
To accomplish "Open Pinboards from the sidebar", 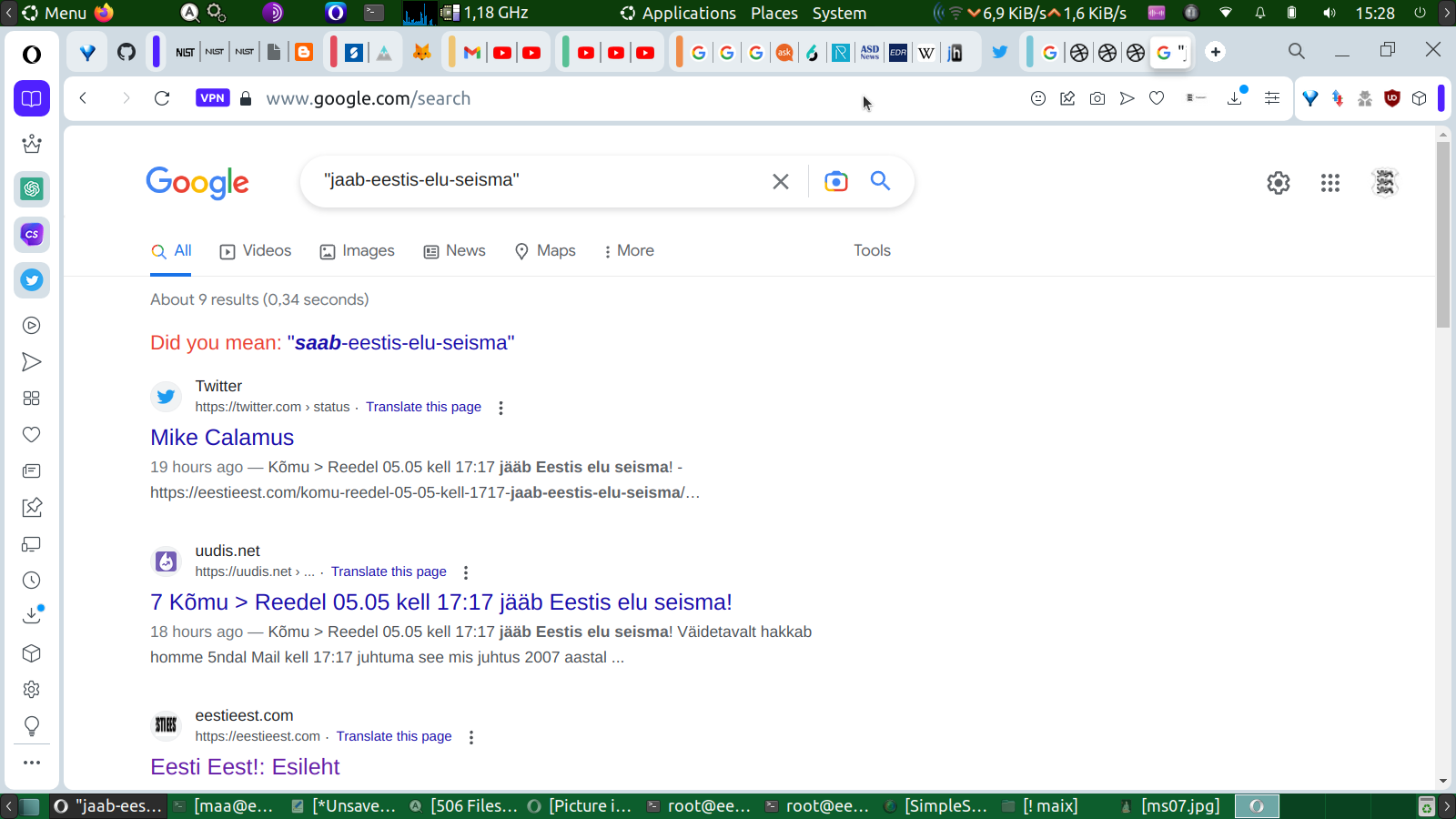I will [32, 508].
